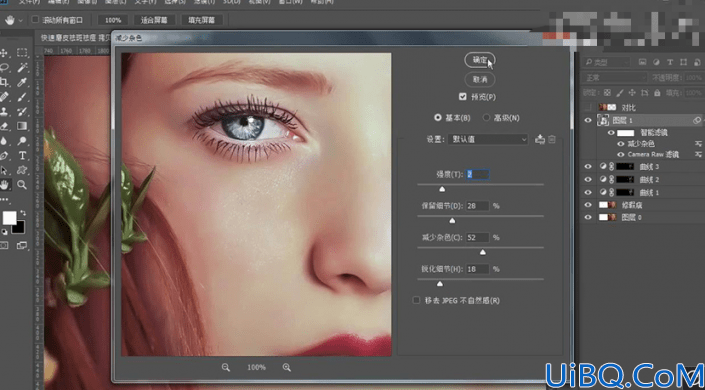Click the 适合屏幕 fit screen button
705x390 pixels.
(154, 20)
